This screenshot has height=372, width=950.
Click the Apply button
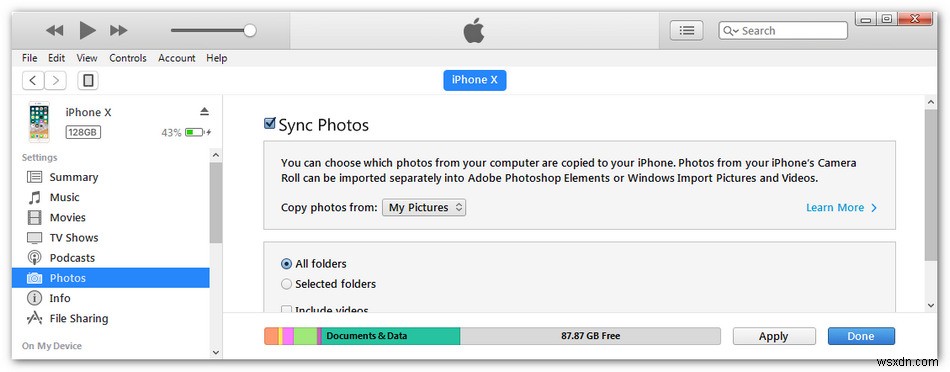pyautogui.click(x=774, y=336)
